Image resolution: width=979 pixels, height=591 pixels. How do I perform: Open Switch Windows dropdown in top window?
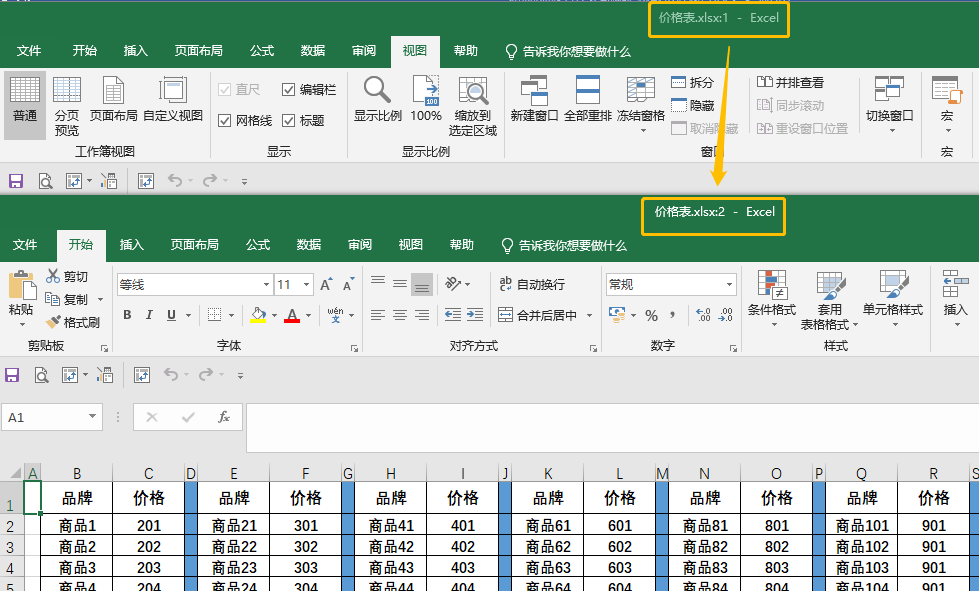890,104
